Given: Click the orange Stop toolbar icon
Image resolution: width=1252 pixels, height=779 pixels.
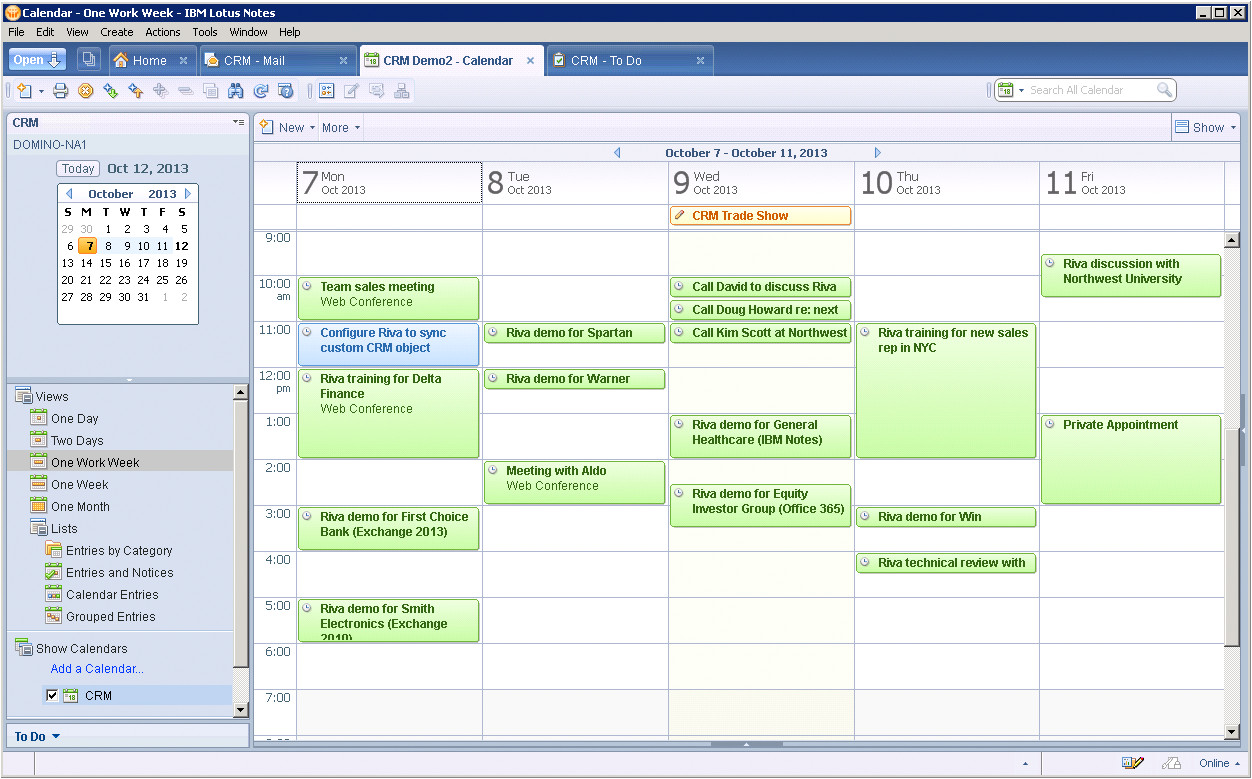Looking at the screenshot, I should click(86, 91).
